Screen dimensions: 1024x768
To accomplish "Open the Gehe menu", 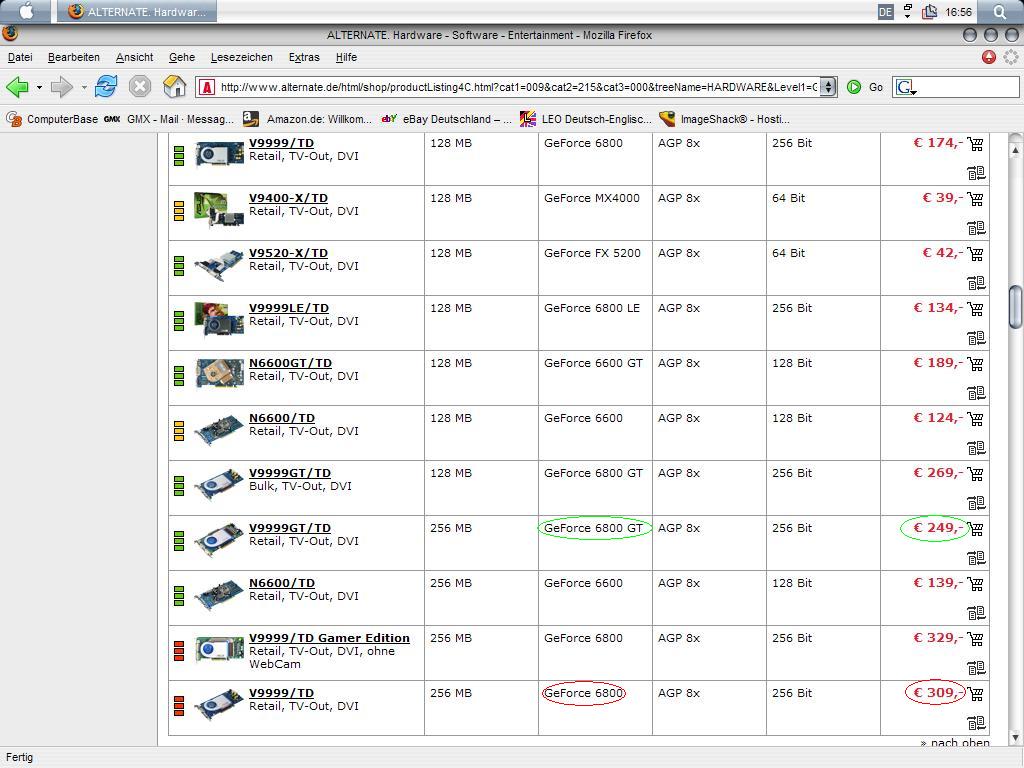I will click(182, 57).
